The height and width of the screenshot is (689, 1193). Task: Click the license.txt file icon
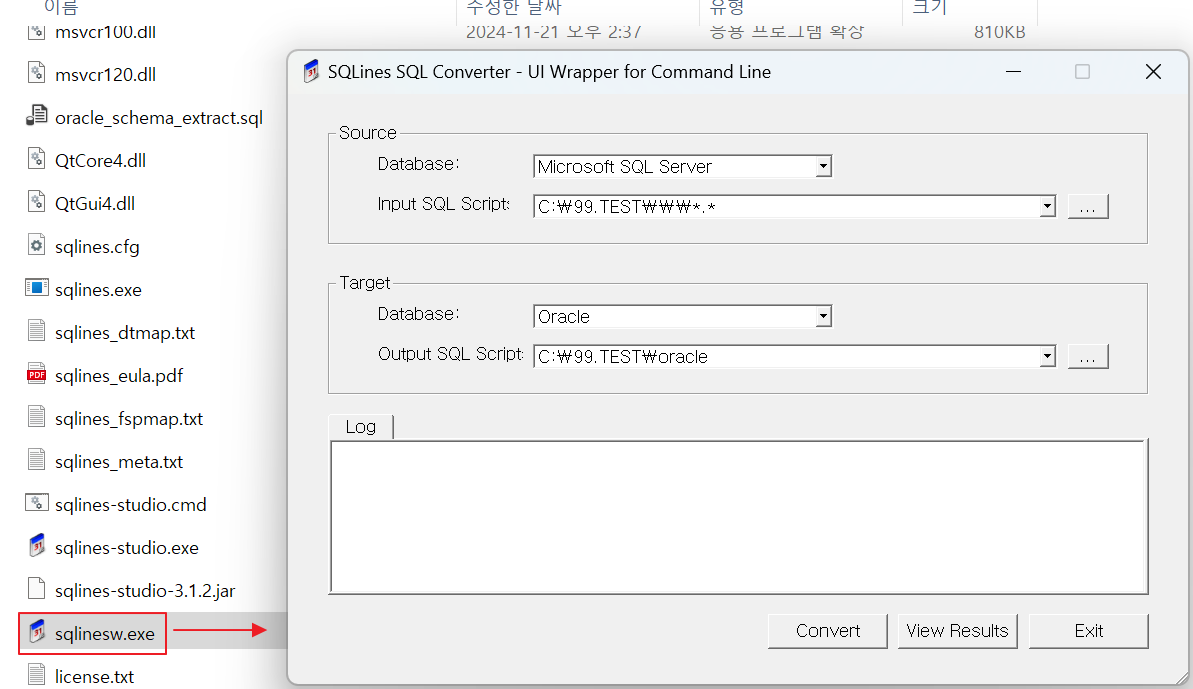point(37,675)
